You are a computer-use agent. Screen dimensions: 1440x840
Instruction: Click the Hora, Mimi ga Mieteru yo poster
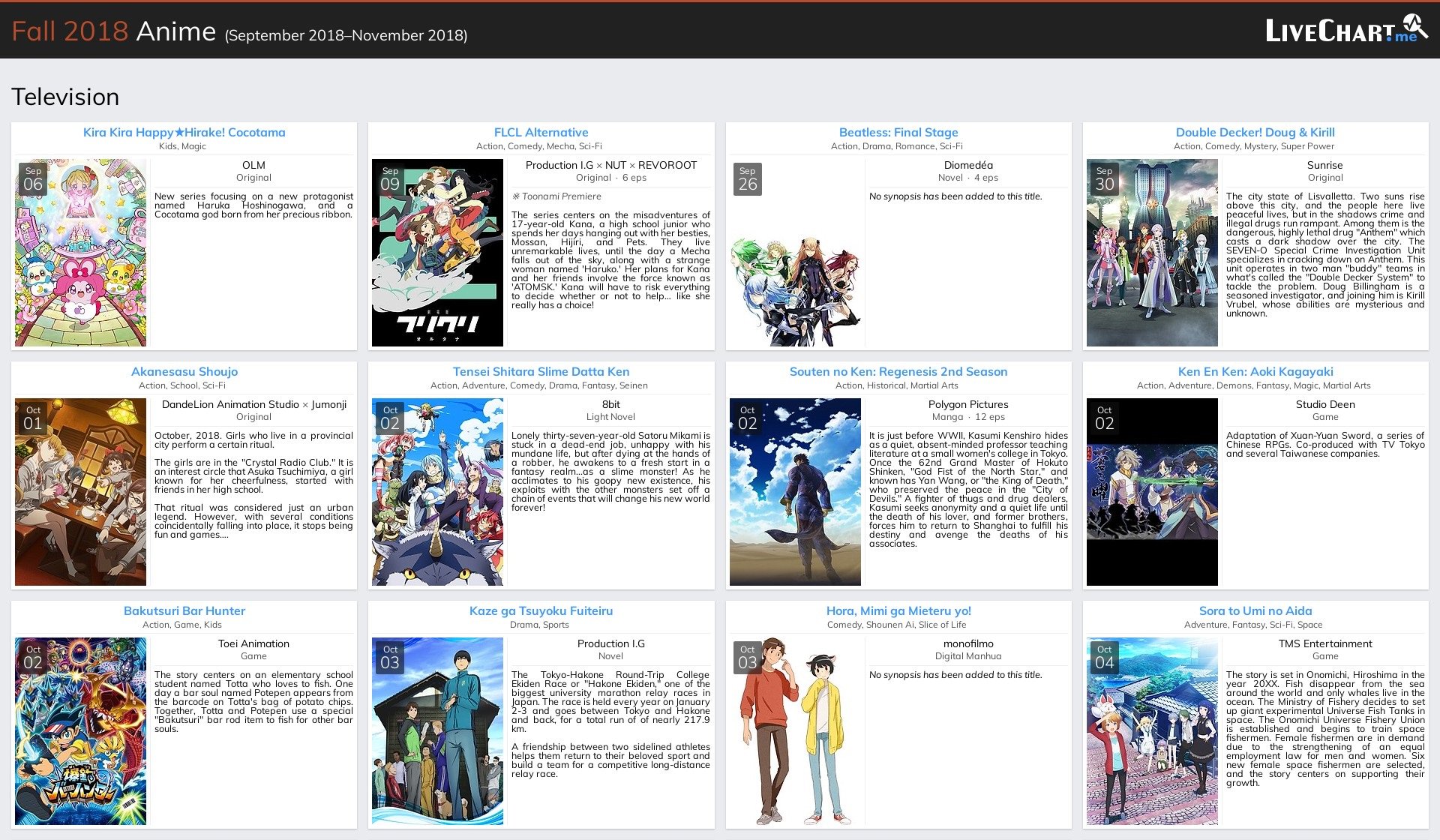795,731
